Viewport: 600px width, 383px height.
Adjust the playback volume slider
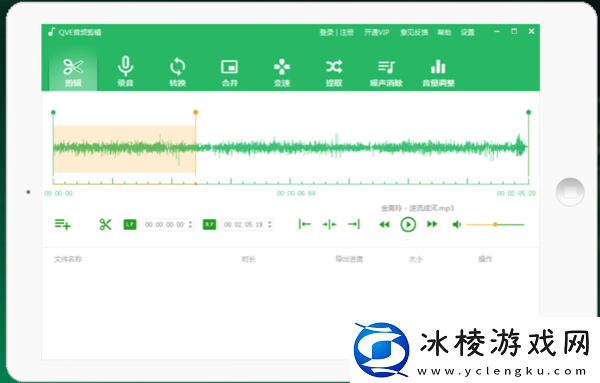[495, 225]
